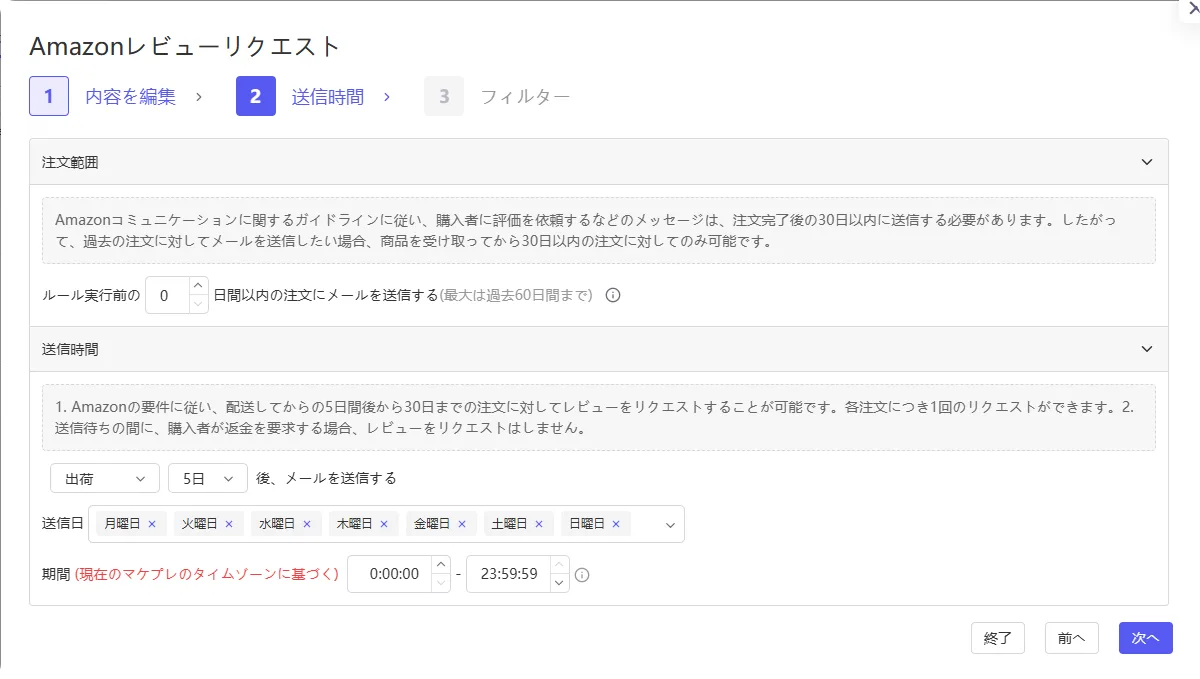Screen dimensions: 1200x679
Task: Remove 金曜日 tag from send days
Action: (x=462, y=524)
